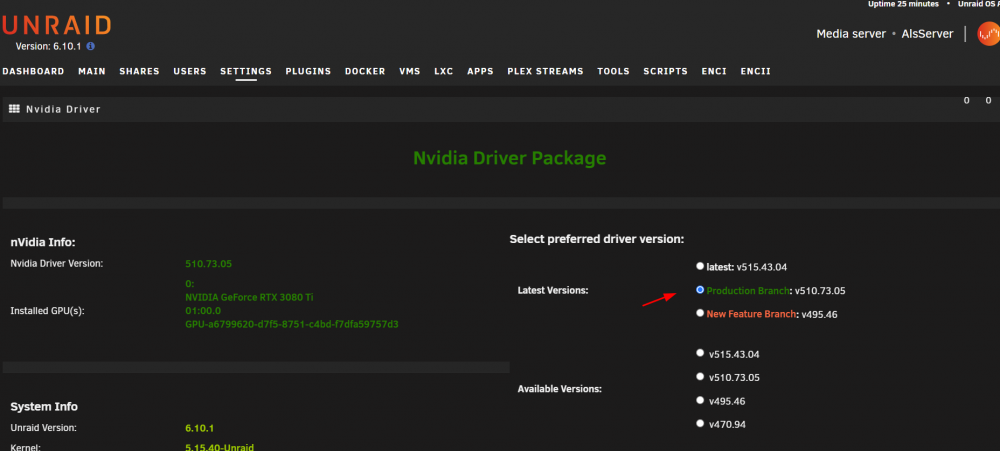Select the Production Branch radio button
The image size is (1000, 451).
(700, 290)
